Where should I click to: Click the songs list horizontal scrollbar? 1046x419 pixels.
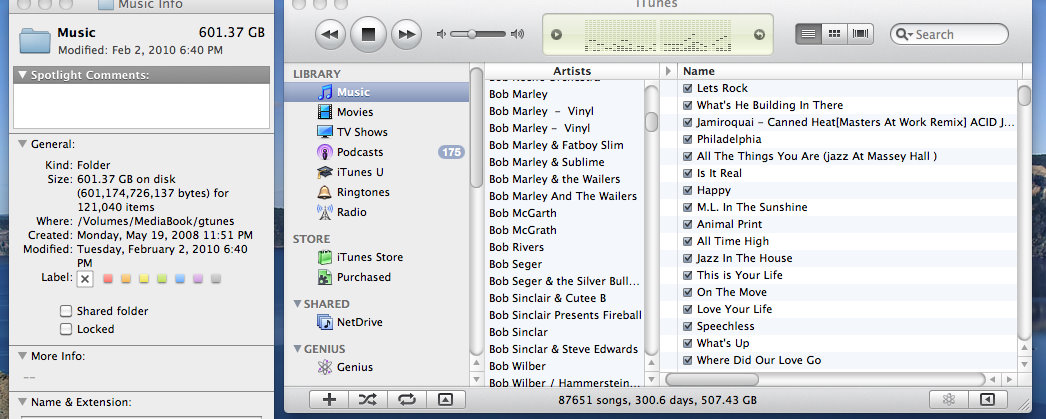click(712, 379)
